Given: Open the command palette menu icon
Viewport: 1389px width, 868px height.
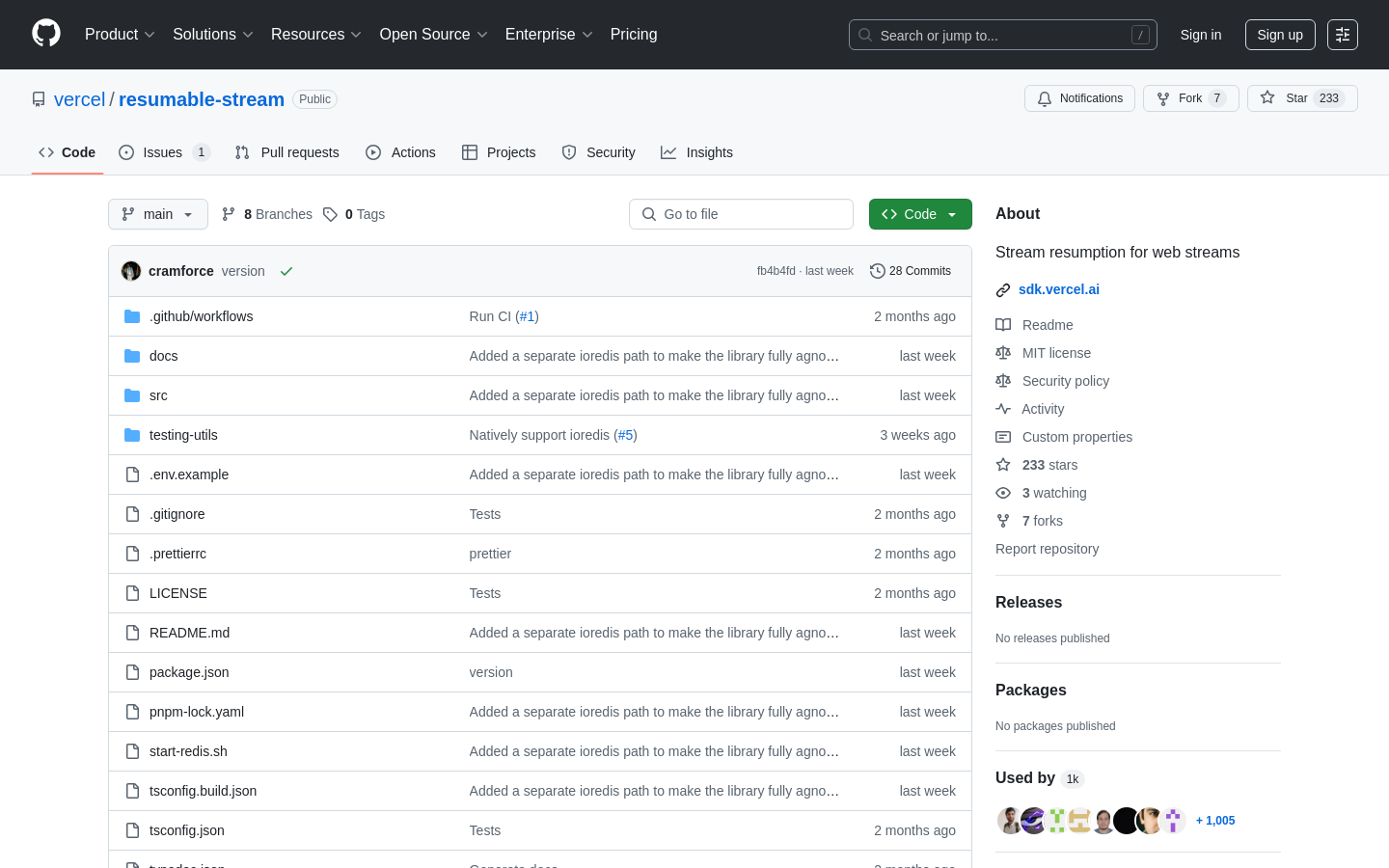Looking at the screenshot, I should 1343,35.
